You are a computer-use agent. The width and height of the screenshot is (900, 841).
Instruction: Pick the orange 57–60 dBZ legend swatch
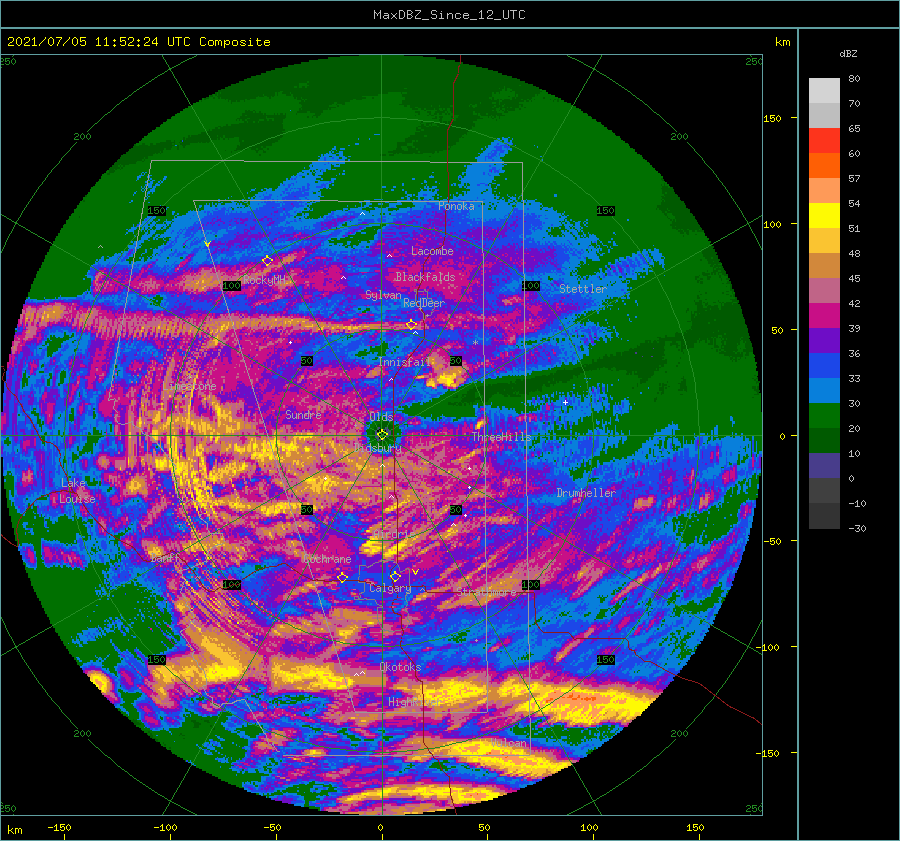point(824,166)
